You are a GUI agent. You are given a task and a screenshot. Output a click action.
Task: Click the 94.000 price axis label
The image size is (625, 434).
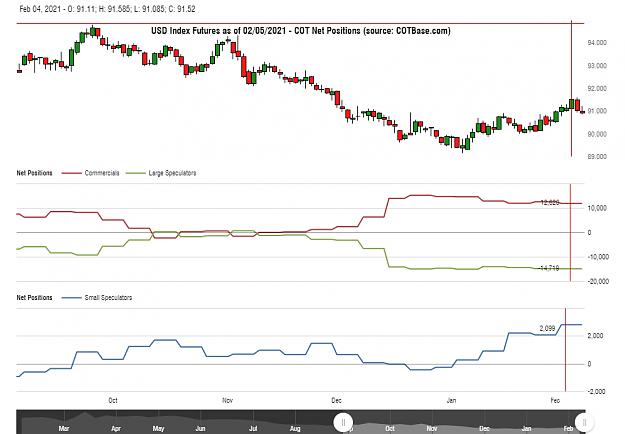597,43
